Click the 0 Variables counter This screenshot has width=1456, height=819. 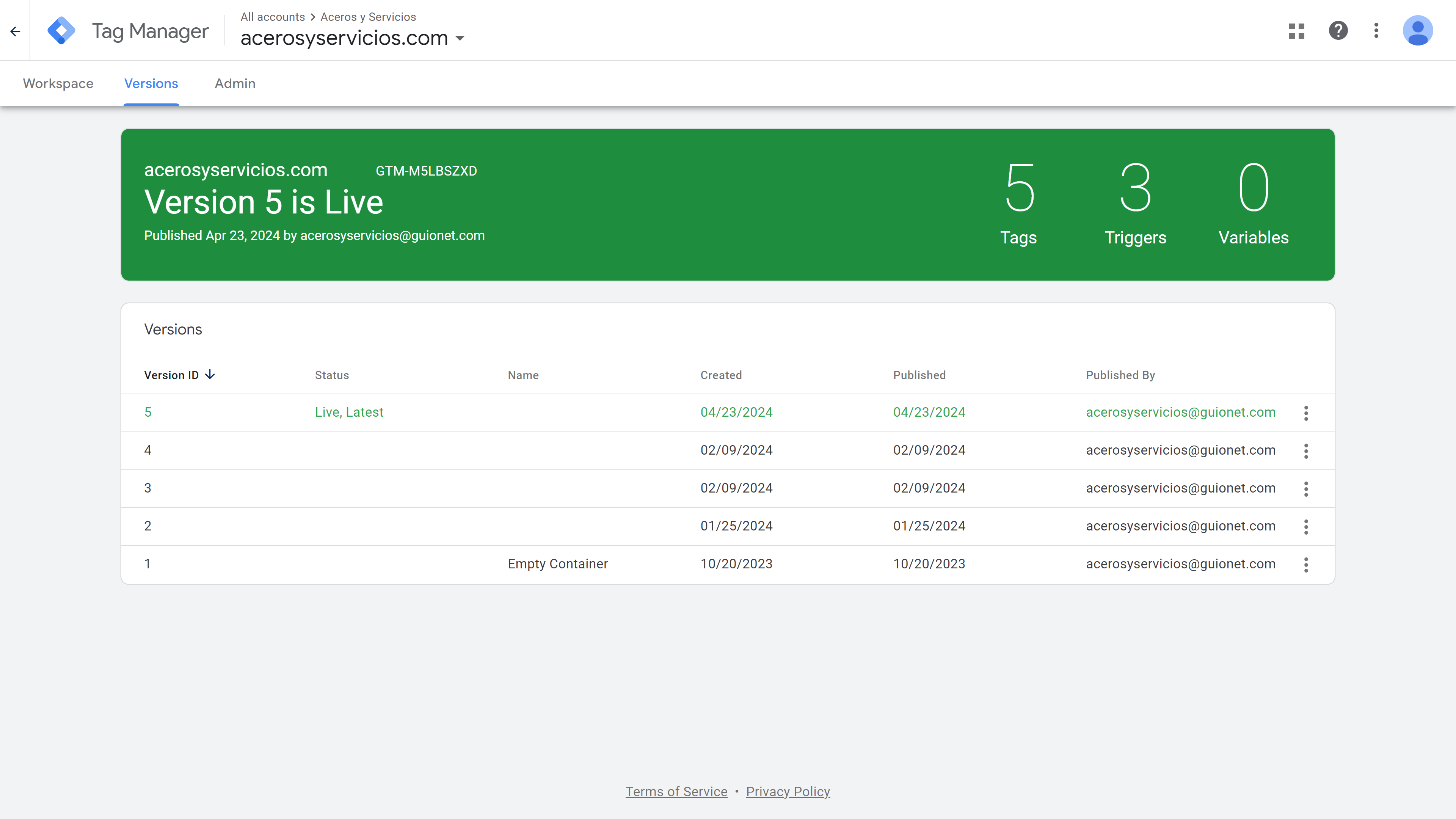1253,204
